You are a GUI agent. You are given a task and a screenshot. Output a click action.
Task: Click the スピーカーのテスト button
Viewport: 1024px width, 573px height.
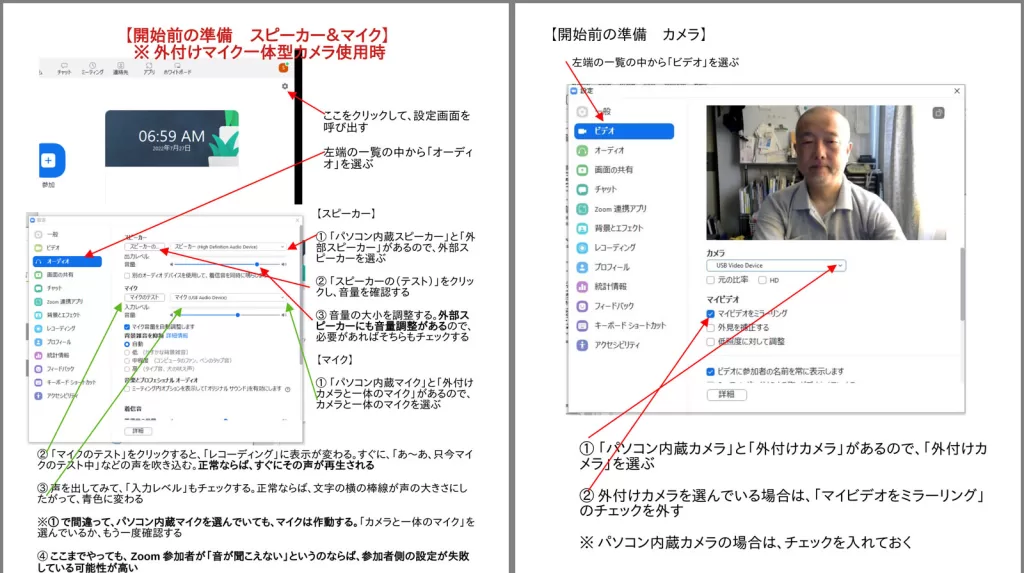click(144, 247)
